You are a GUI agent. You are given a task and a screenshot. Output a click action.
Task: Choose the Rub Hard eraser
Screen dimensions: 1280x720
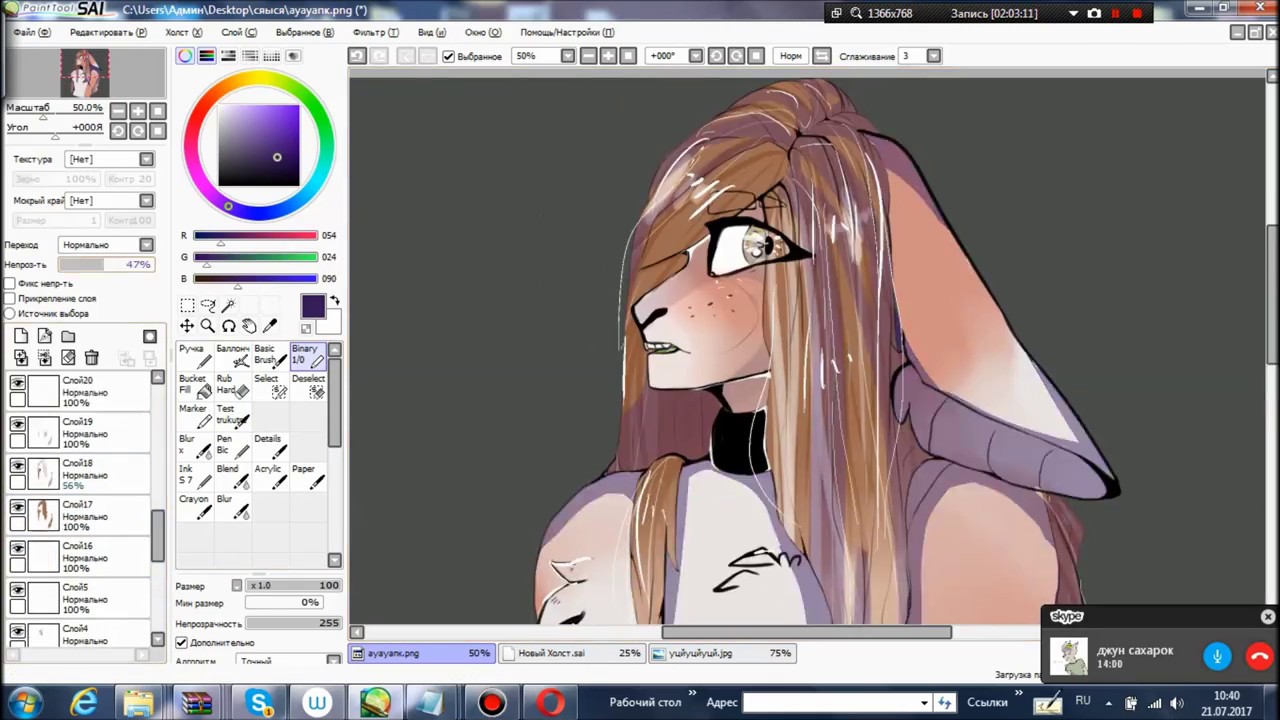point(233,386)
